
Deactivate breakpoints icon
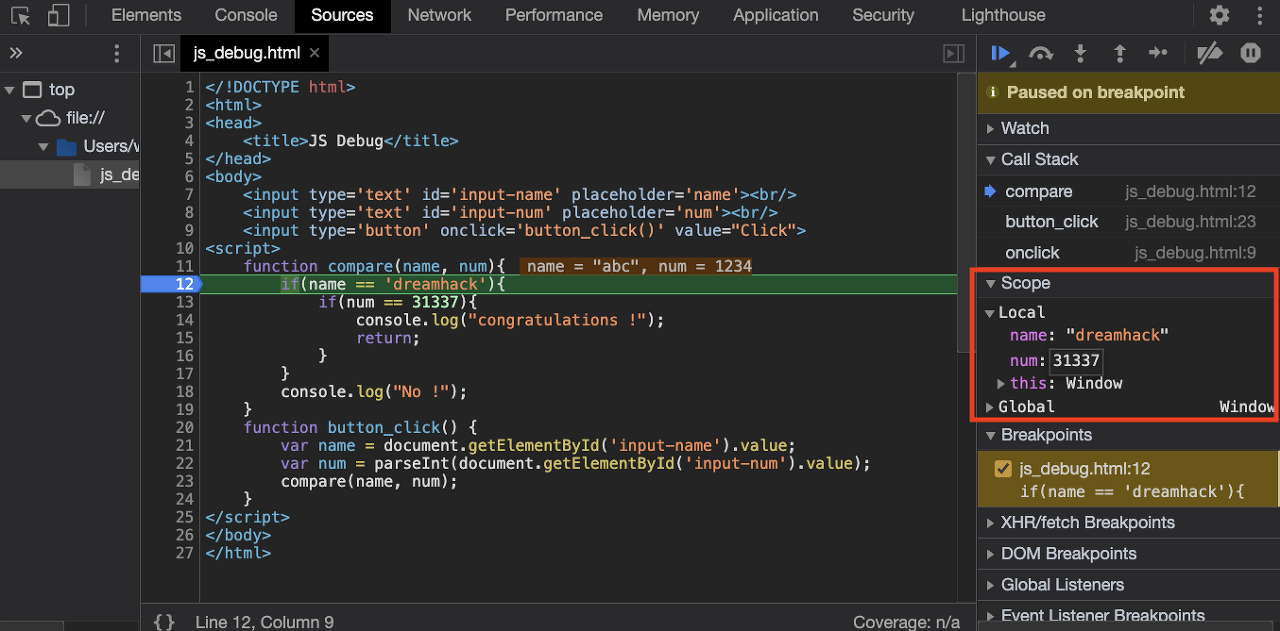pos(1210,53)
